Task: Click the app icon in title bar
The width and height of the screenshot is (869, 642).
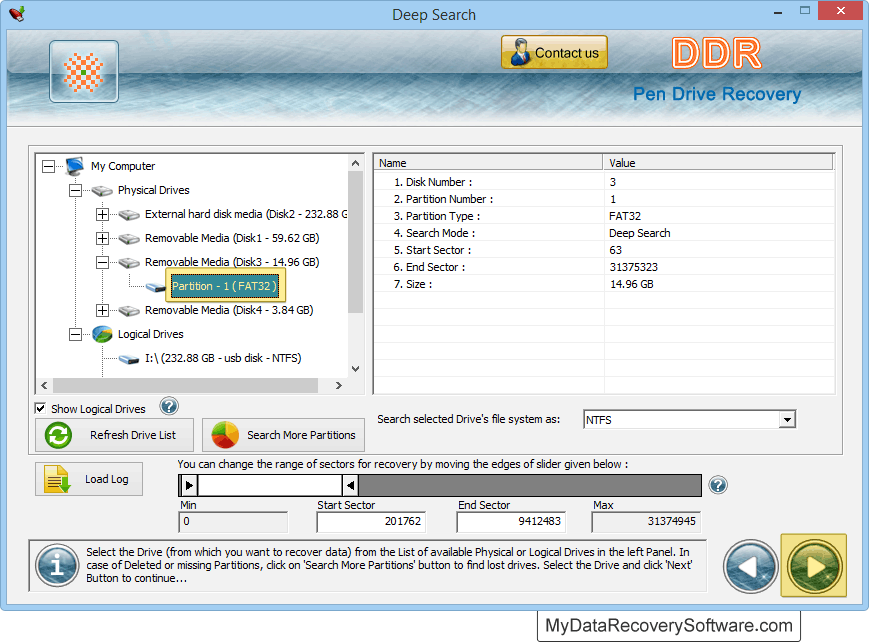Action: 17,13
